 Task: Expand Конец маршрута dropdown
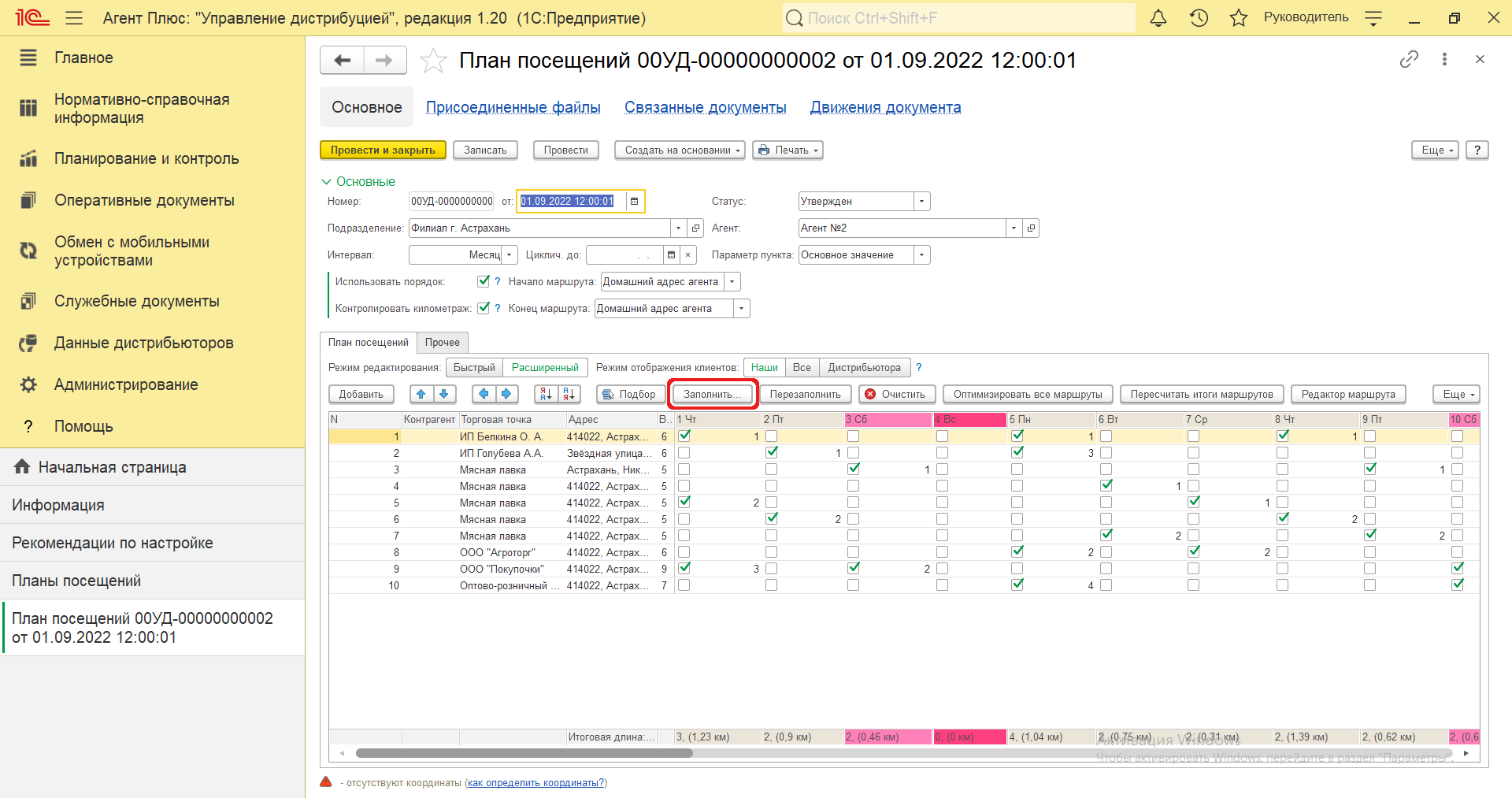[x=742, y=308]
